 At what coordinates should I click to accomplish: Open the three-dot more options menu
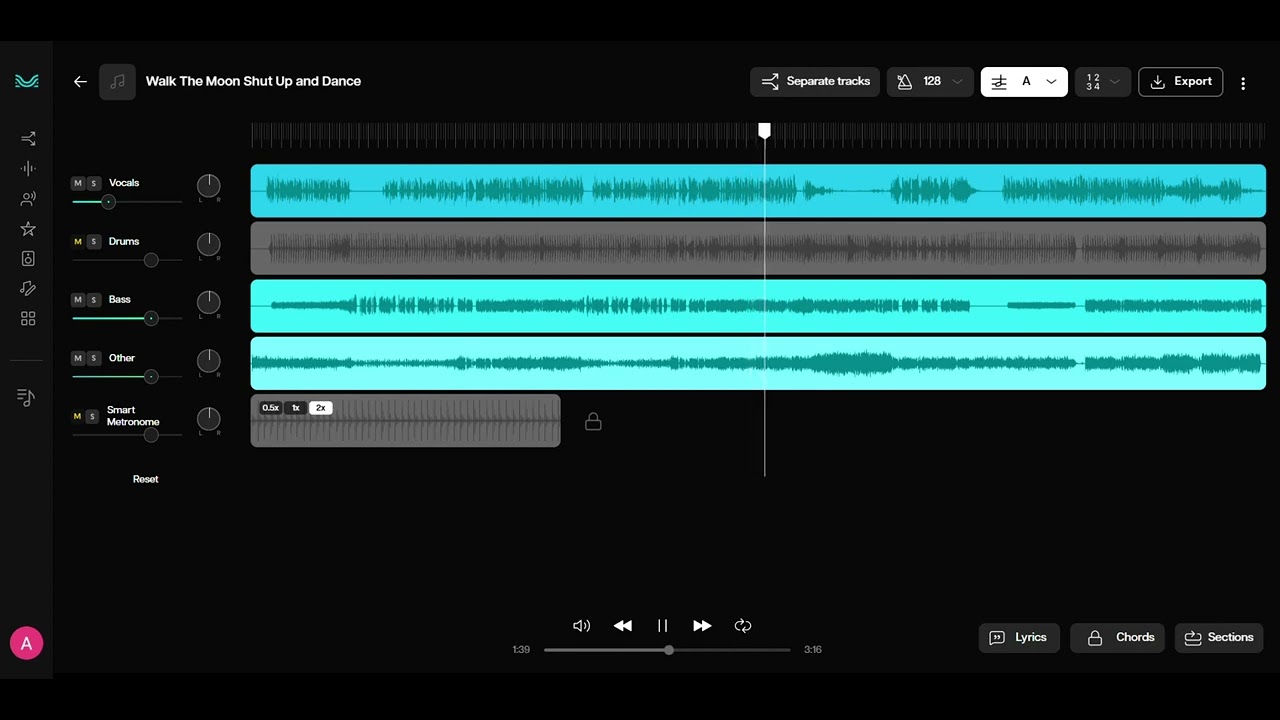coord(1243,83)
